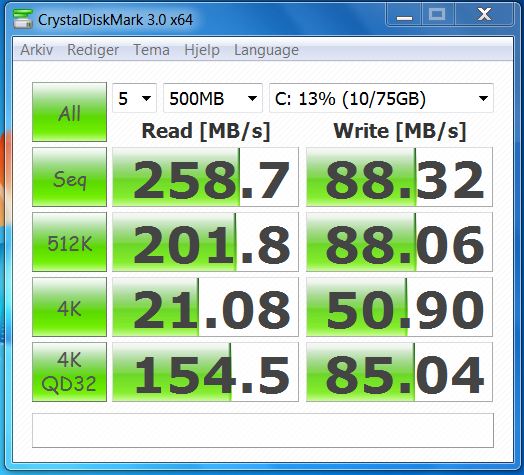Viewport: 524px width, 475px height.
Task: Click the Read [MB/s] column header
Action: [206, 131]
